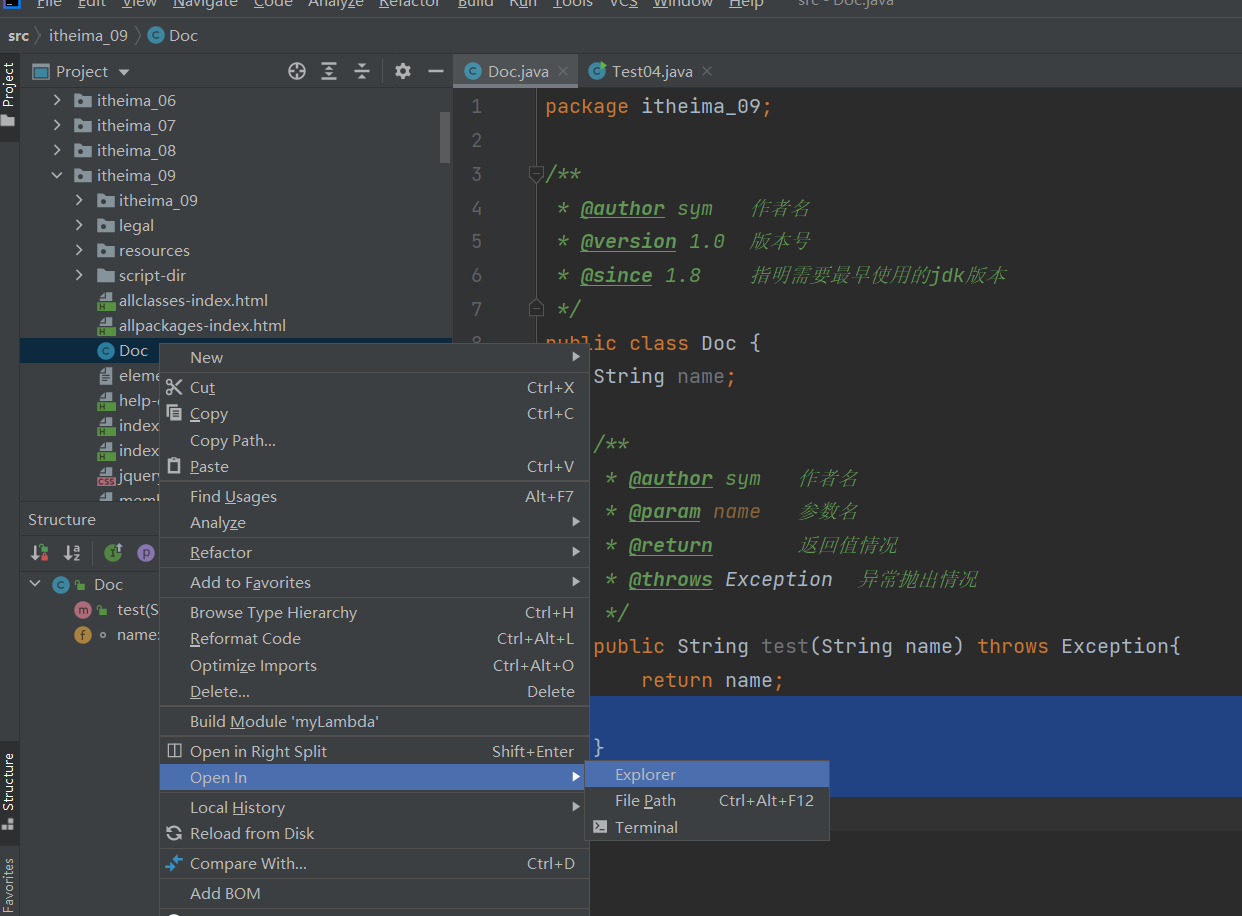Click the Project tree vertical scrollbar
The width and height of the screenshot is (1242, 916).
tap(445, 136)
